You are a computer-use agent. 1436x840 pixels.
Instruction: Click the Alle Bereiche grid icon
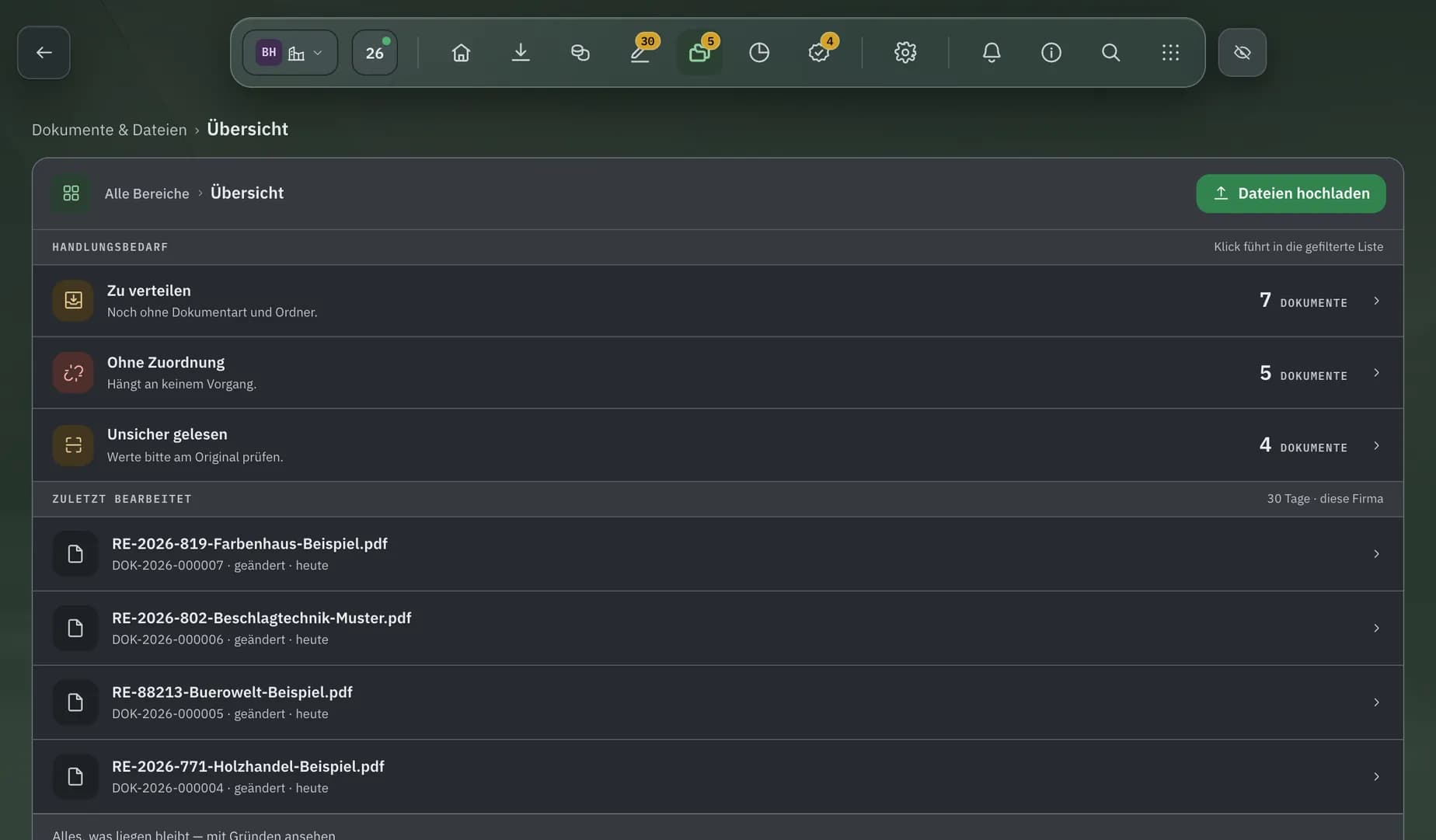click(71, 193)
